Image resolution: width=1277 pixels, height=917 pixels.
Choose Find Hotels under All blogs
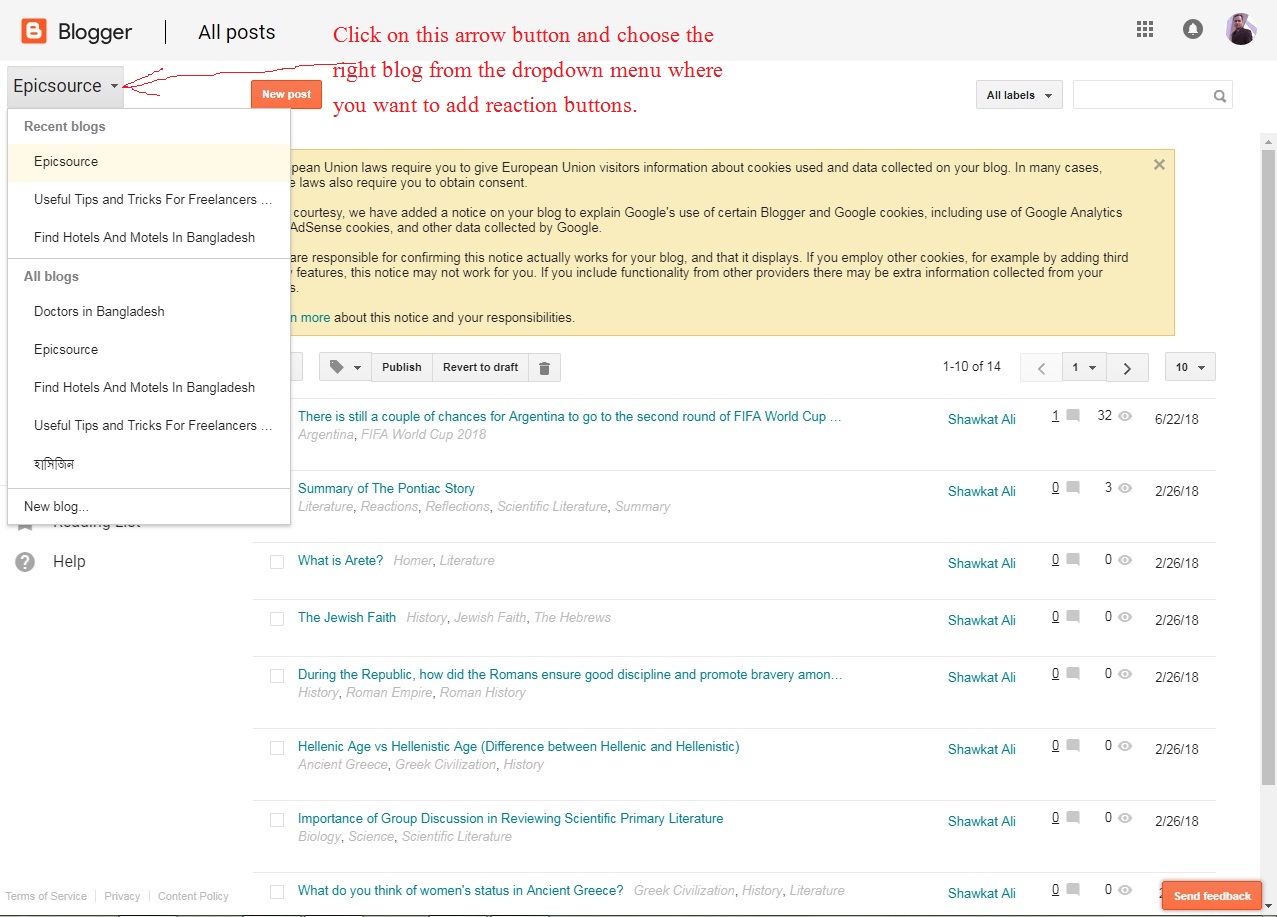click(149, 388)
